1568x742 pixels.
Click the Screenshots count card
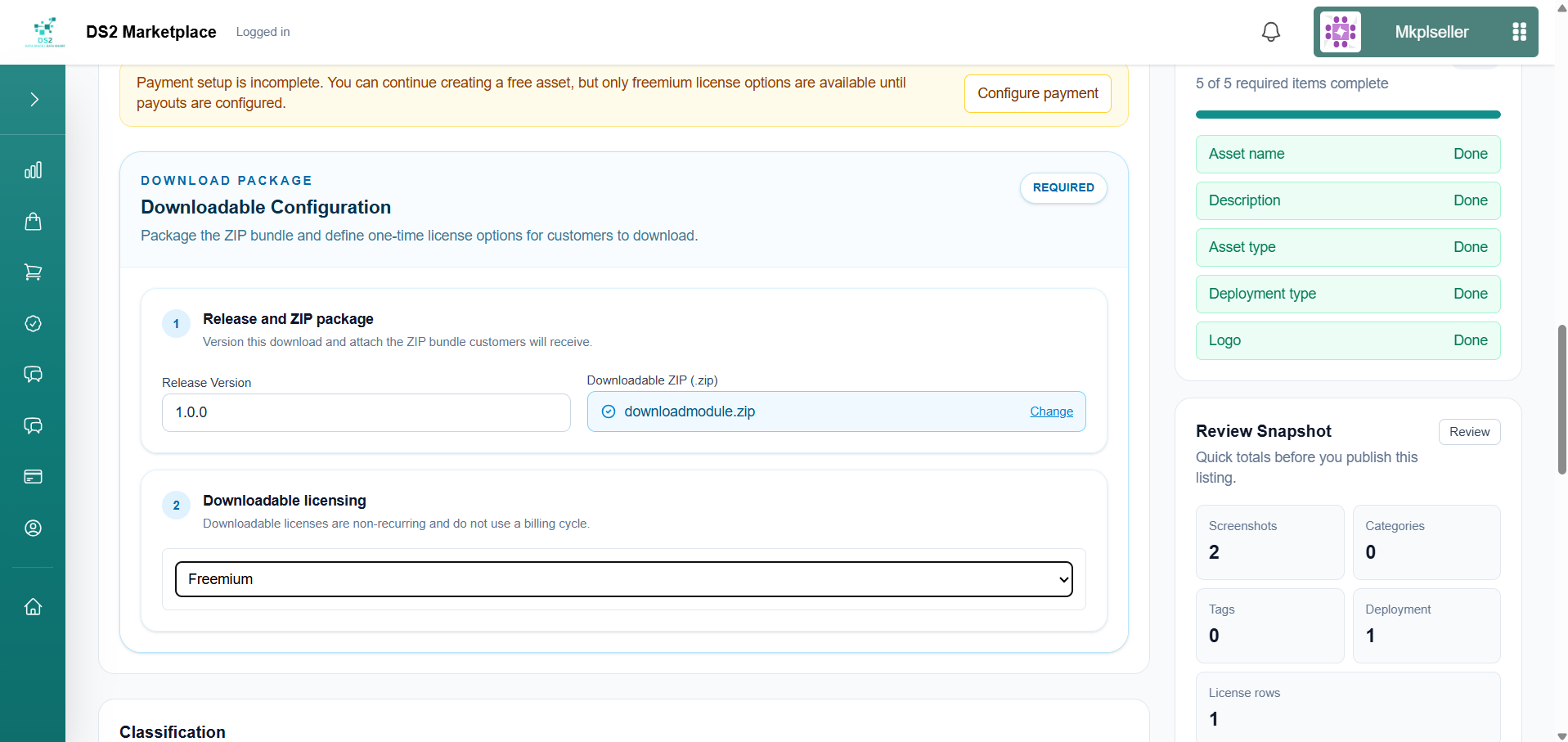pyautogui.click(x=1269, y=542)
